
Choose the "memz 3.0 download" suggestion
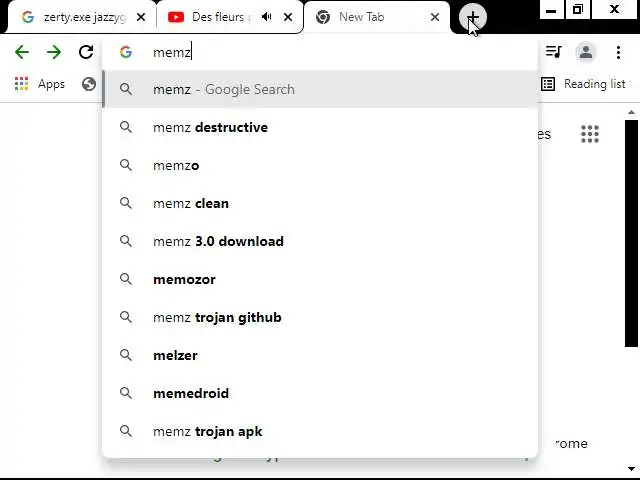[218, 241]
